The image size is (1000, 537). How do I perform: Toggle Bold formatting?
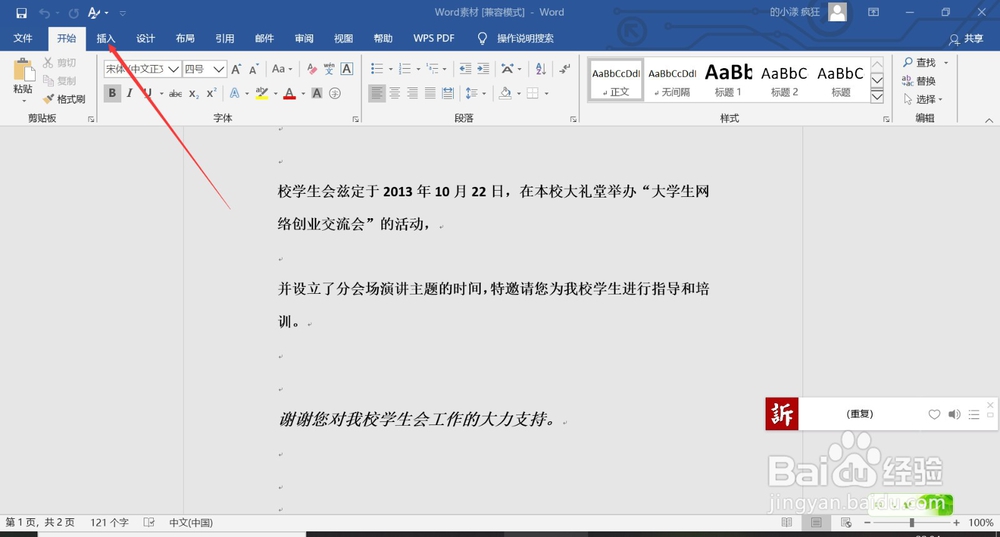[112, 94]
